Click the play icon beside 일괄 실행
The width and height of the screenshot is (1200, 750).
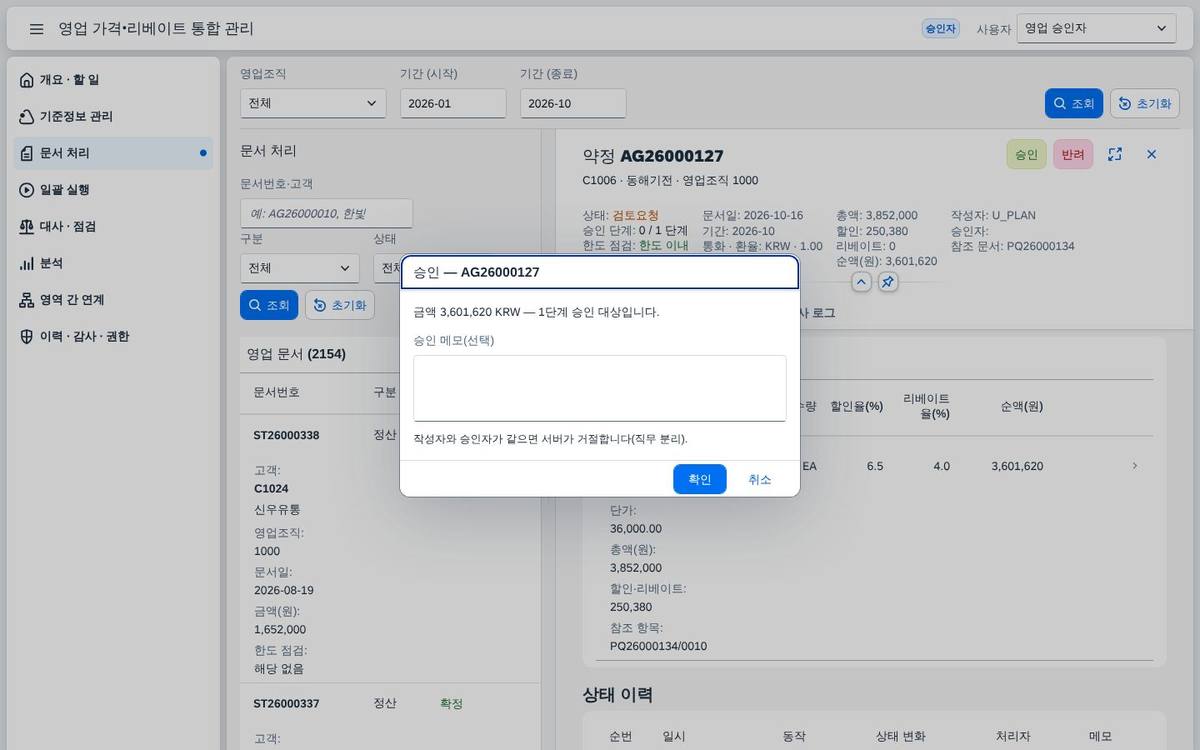coord(27,190)
